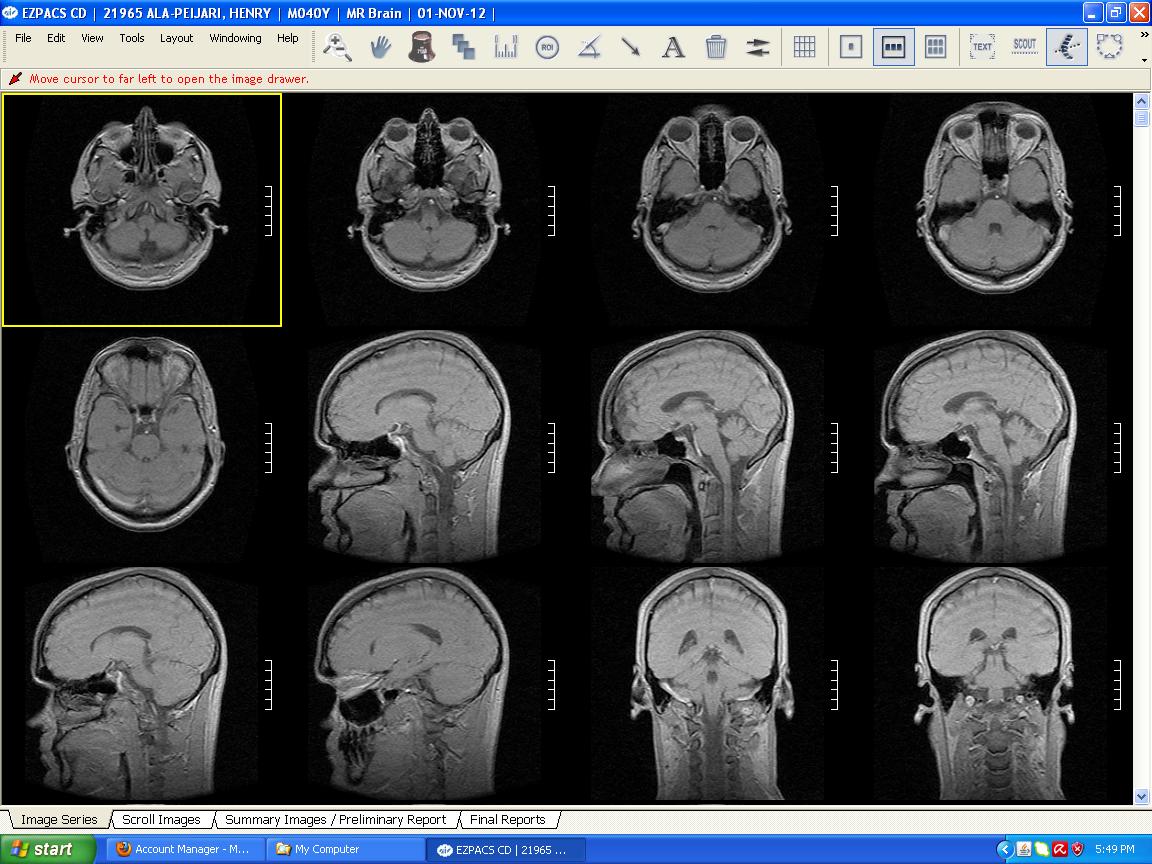Toggle the TEXT overlay button
Viewport: 1152px width, 864px height.
click(x=982, y=47)
